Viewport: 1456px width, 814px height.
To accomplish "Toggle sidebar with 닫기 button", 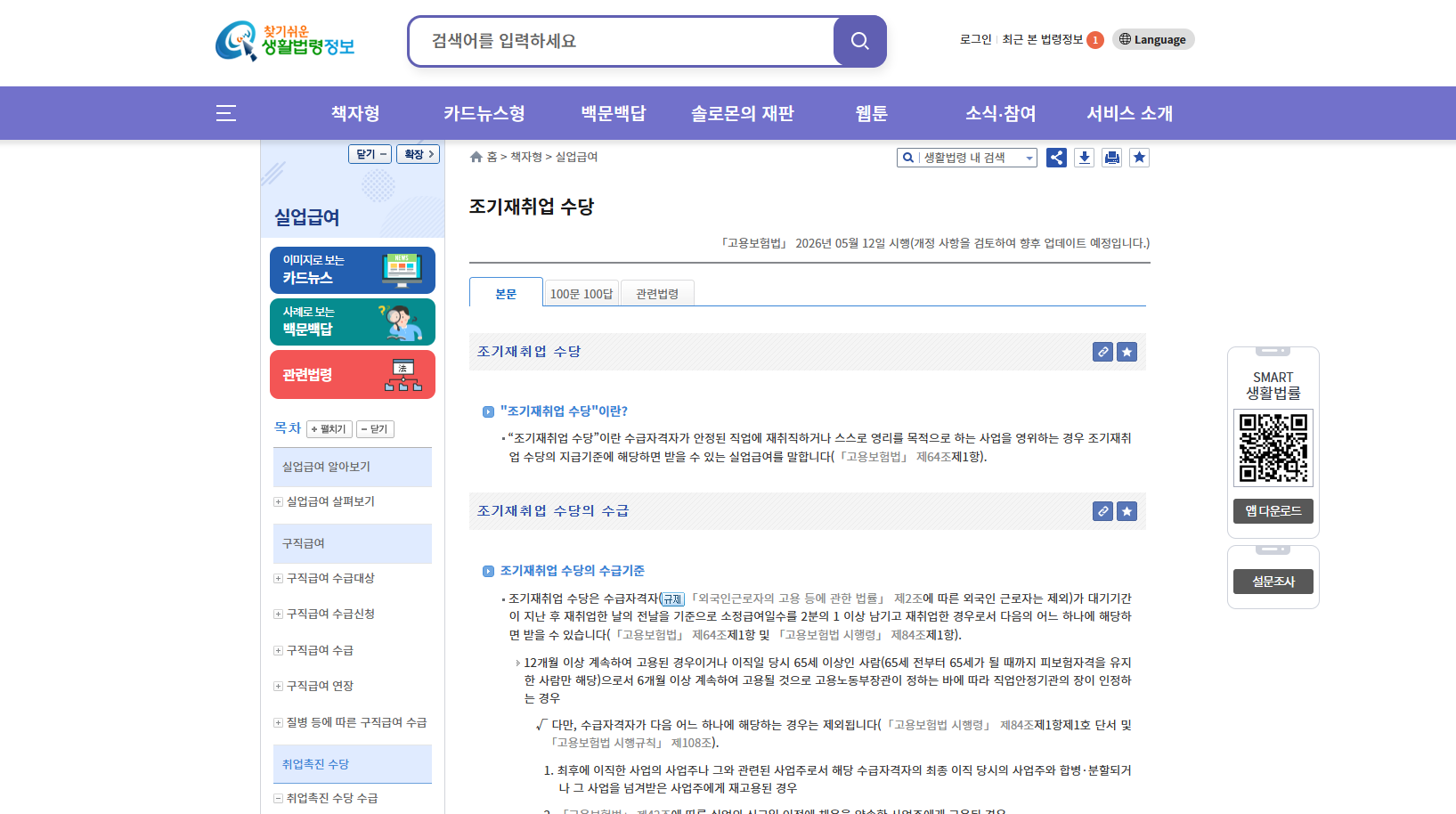I will [370, 154].
